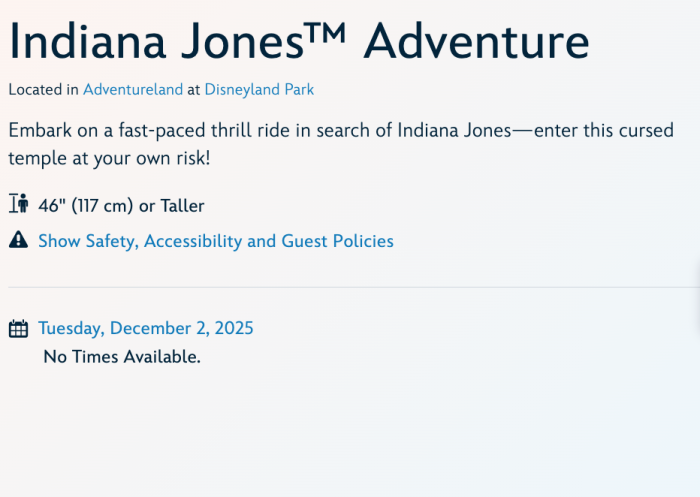
Task: Open the Adventureland link
Action: click(x=133, y=89)
